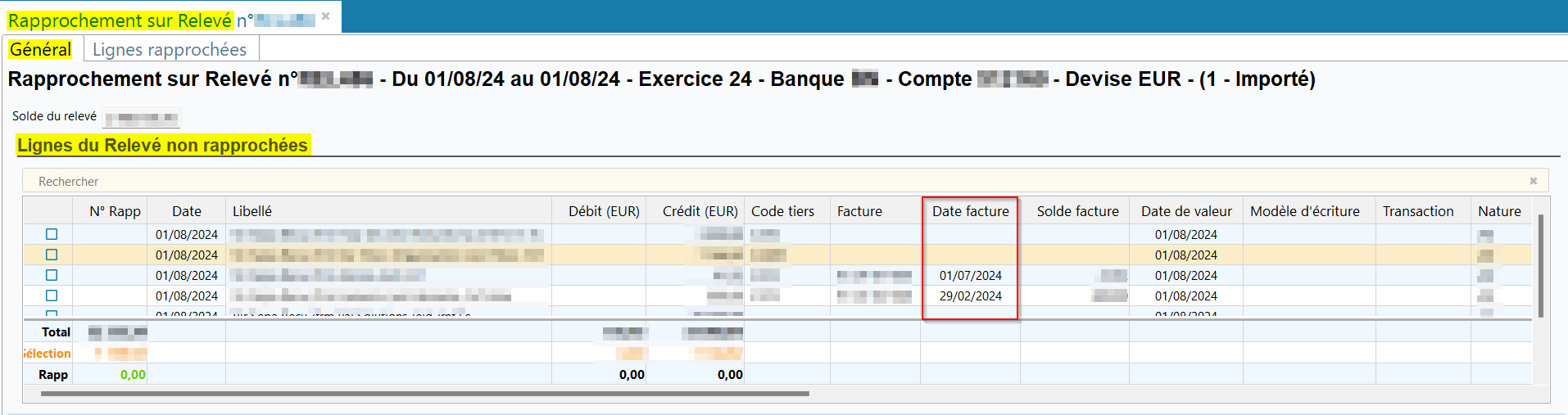Clear the Rechercher search box
This screenshot has width=1568, height=415.
tap(1533, 181)
